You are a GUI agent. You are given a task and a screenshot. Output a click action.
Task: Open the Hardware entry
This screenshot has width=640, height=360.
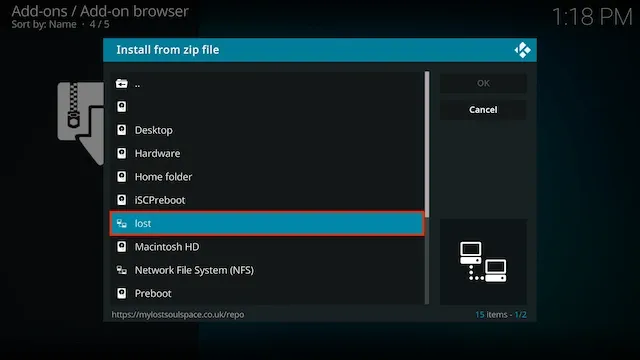[267, 153]
